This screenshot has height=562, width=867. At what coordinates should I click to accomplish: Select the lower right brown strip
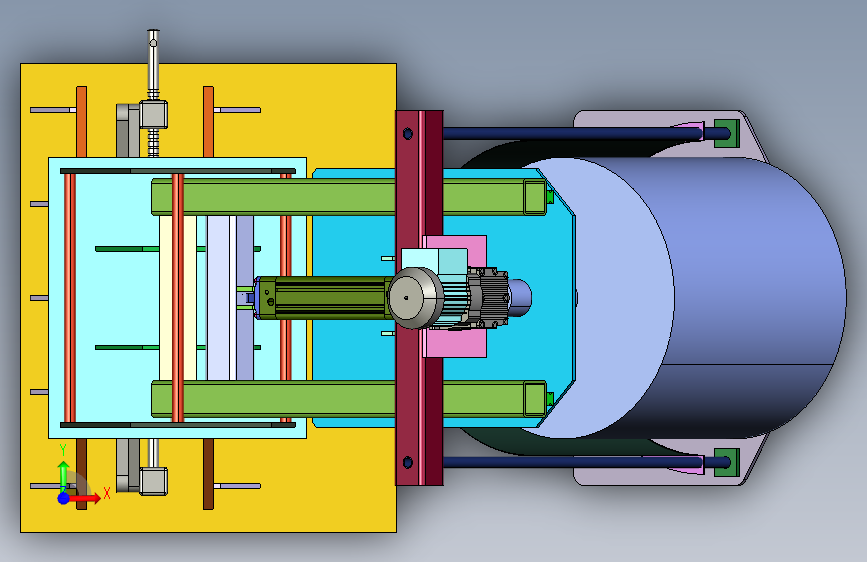(208, 474)
